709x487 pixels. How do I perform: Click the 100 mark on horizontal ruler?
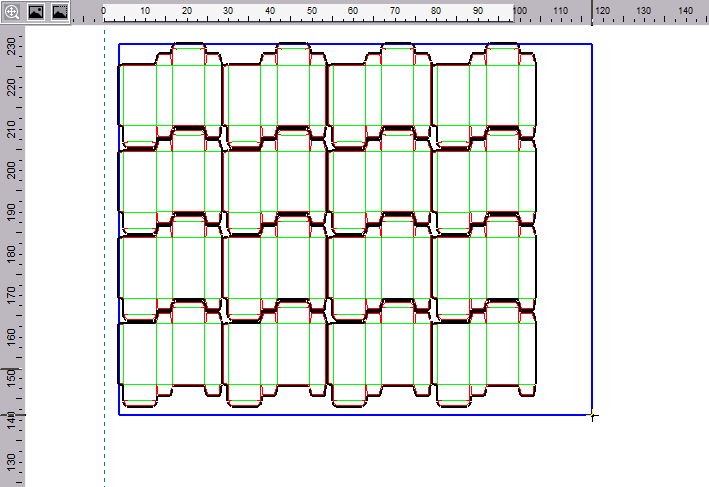click(520, 11)
